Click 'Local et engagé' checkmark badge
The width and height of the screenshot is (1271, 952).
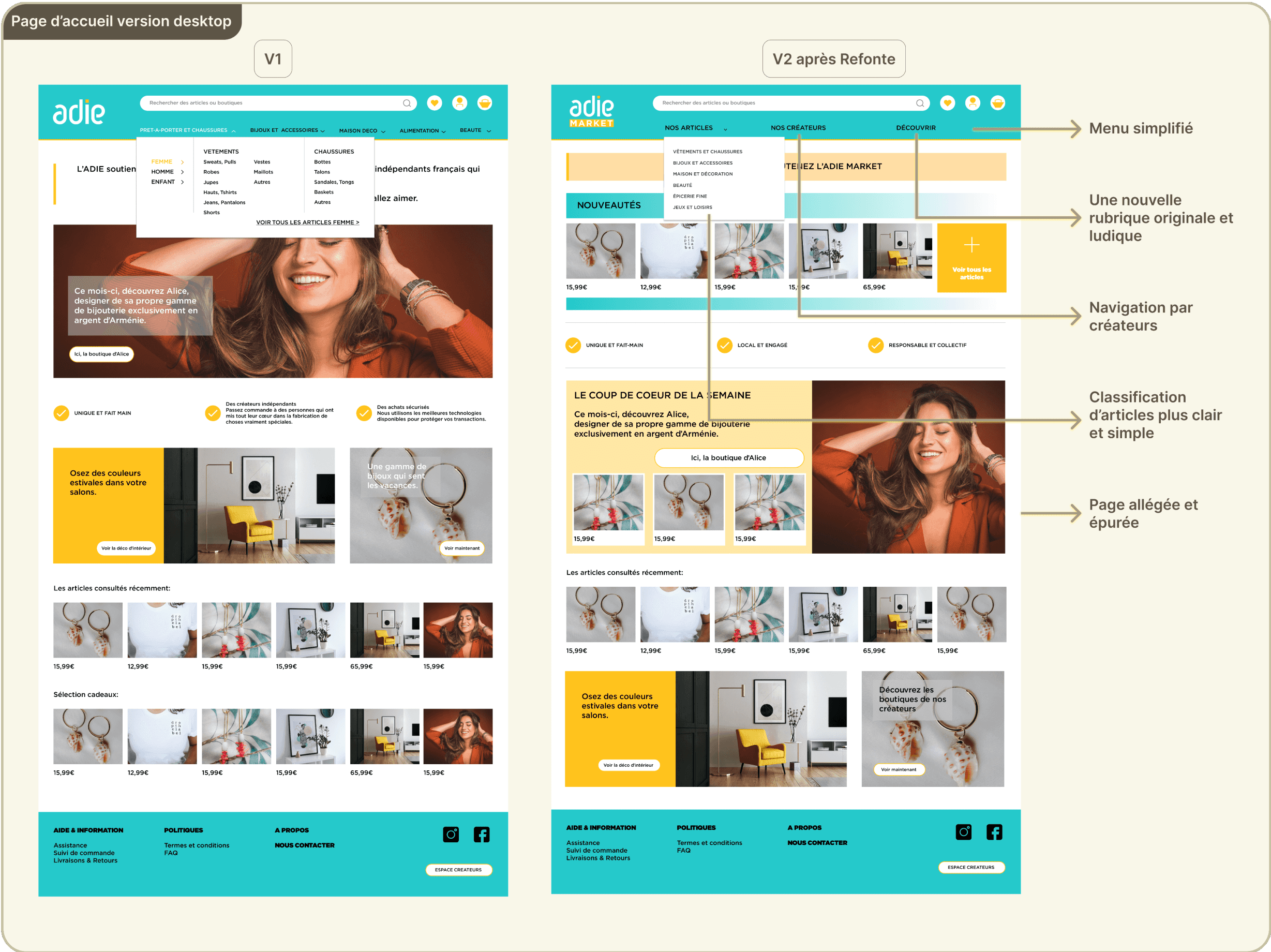[x=725, y=345]
